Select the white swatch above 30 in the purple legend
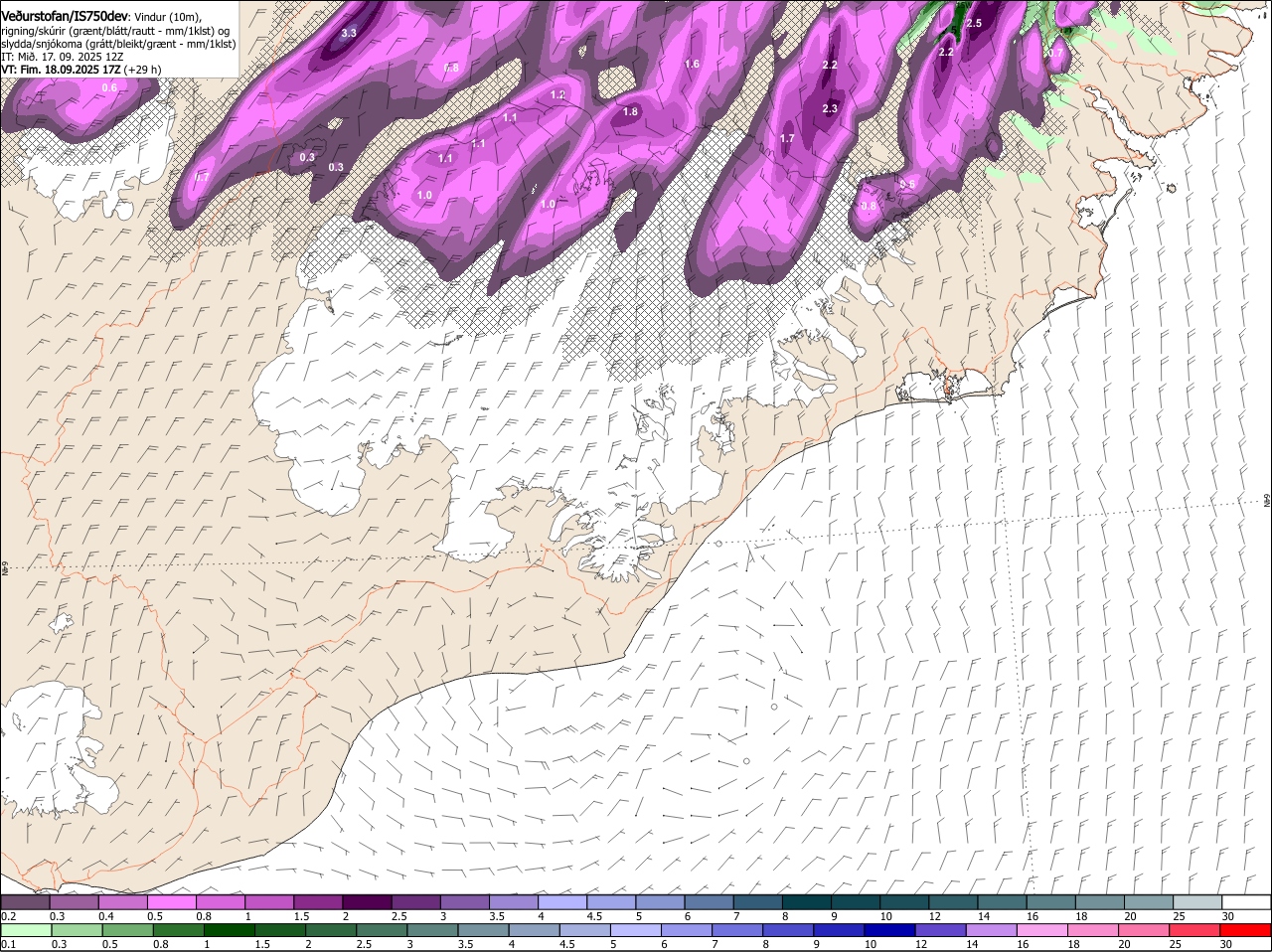Viewport: 1272px width, 952px height. [x=1247, y=902]
